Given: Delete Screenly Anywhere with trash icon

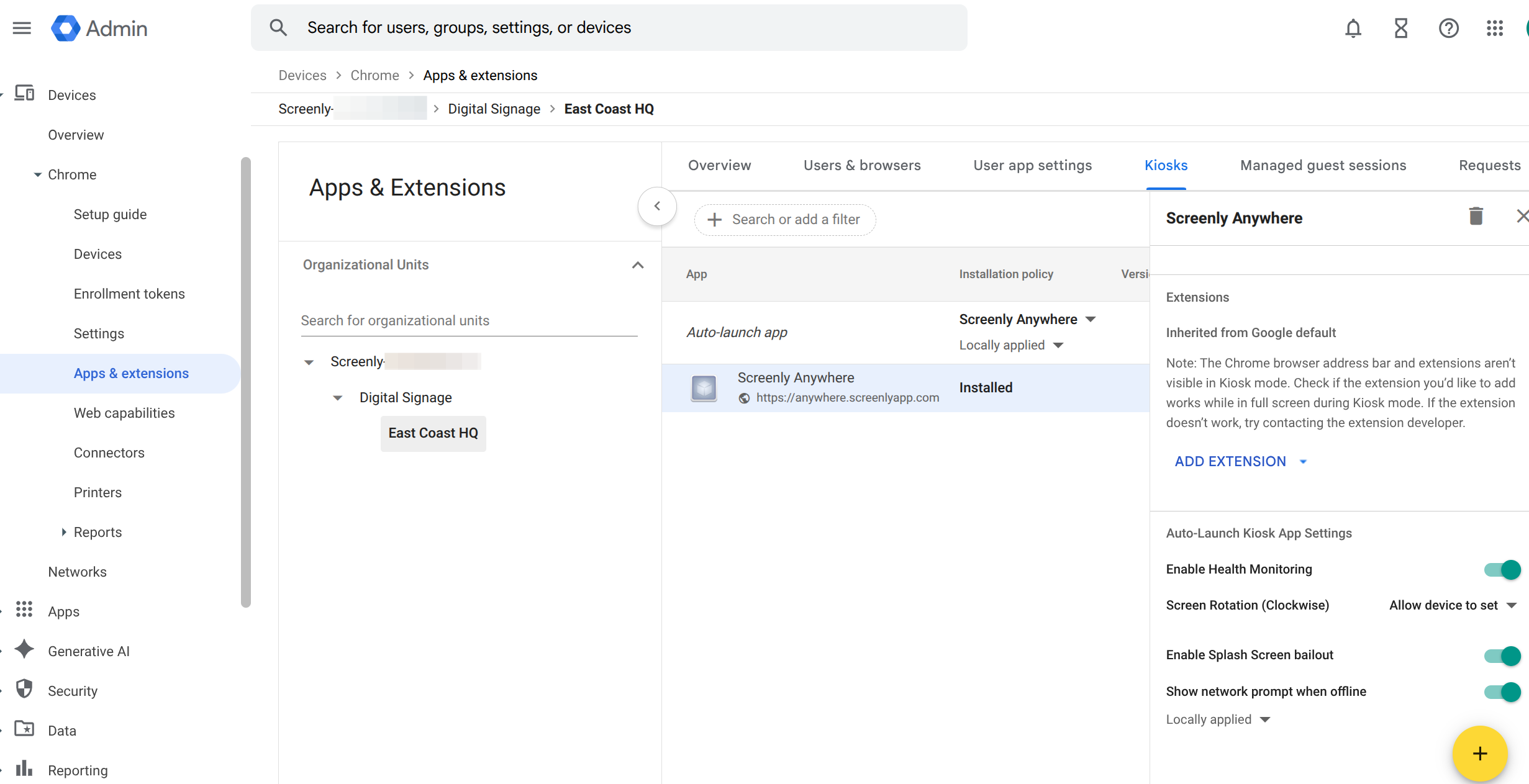Looking at the screenshot, I should [x=1476, y=217].
